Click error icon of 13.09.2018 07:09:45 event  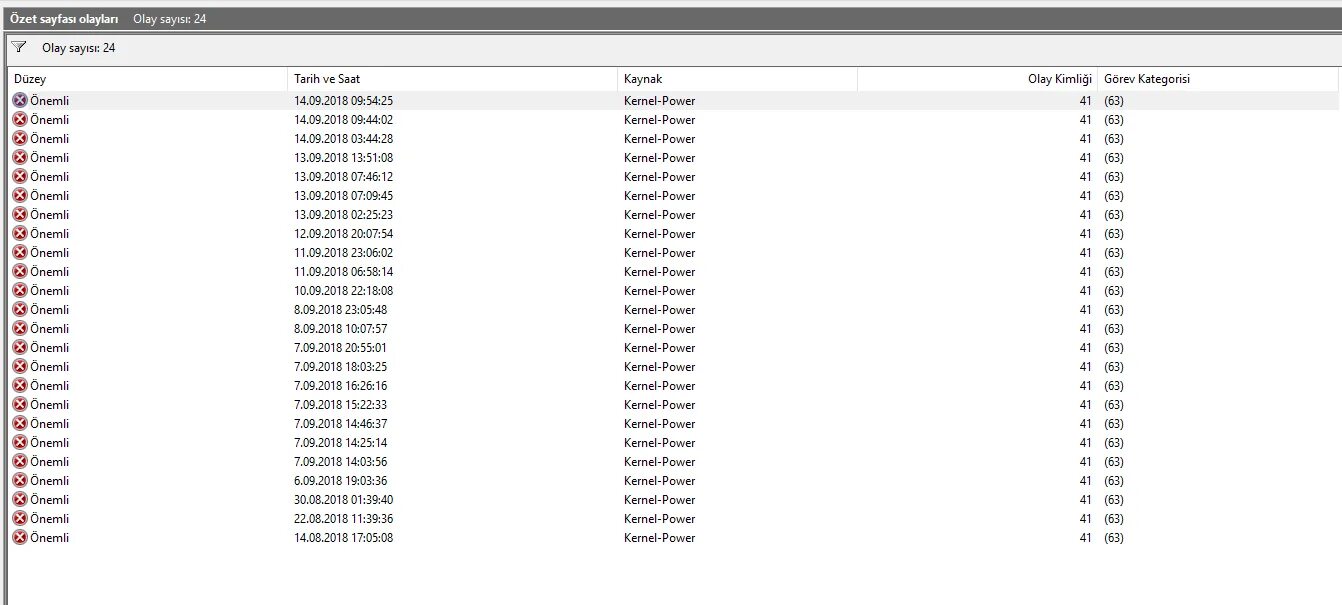(x=20, y=195)
